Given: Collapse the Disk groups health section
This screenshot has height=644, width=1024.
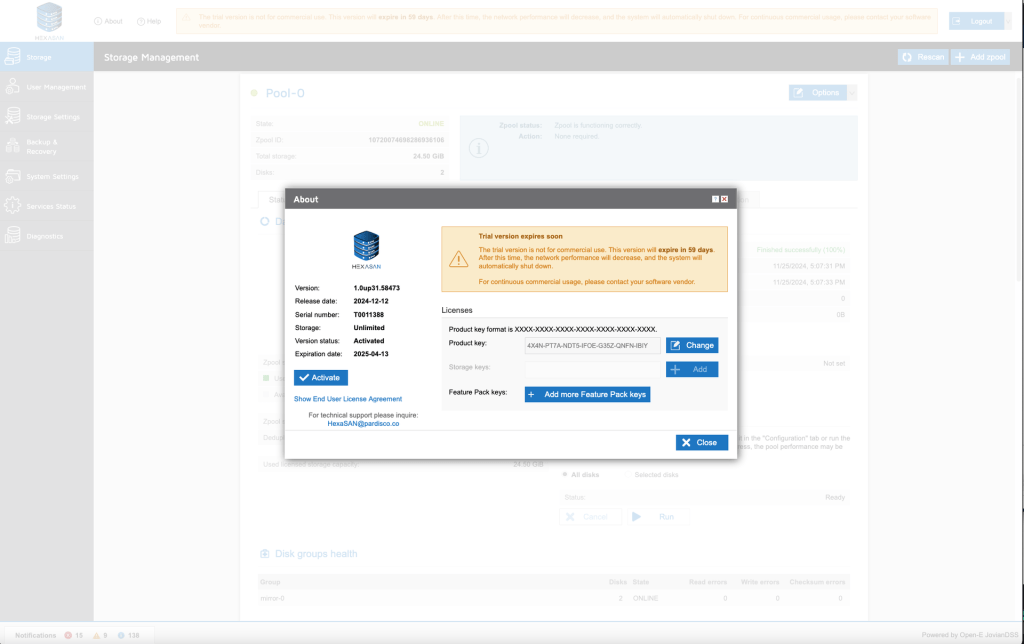Looking at the screenshot, I should (x=264, y=554).
